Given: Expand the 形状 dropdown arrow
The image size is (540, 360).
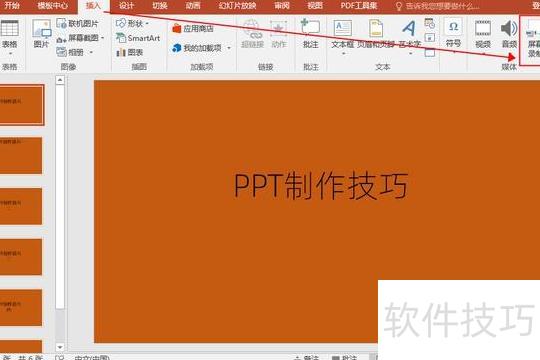Looking at the screenshot, I should [147, 23].
